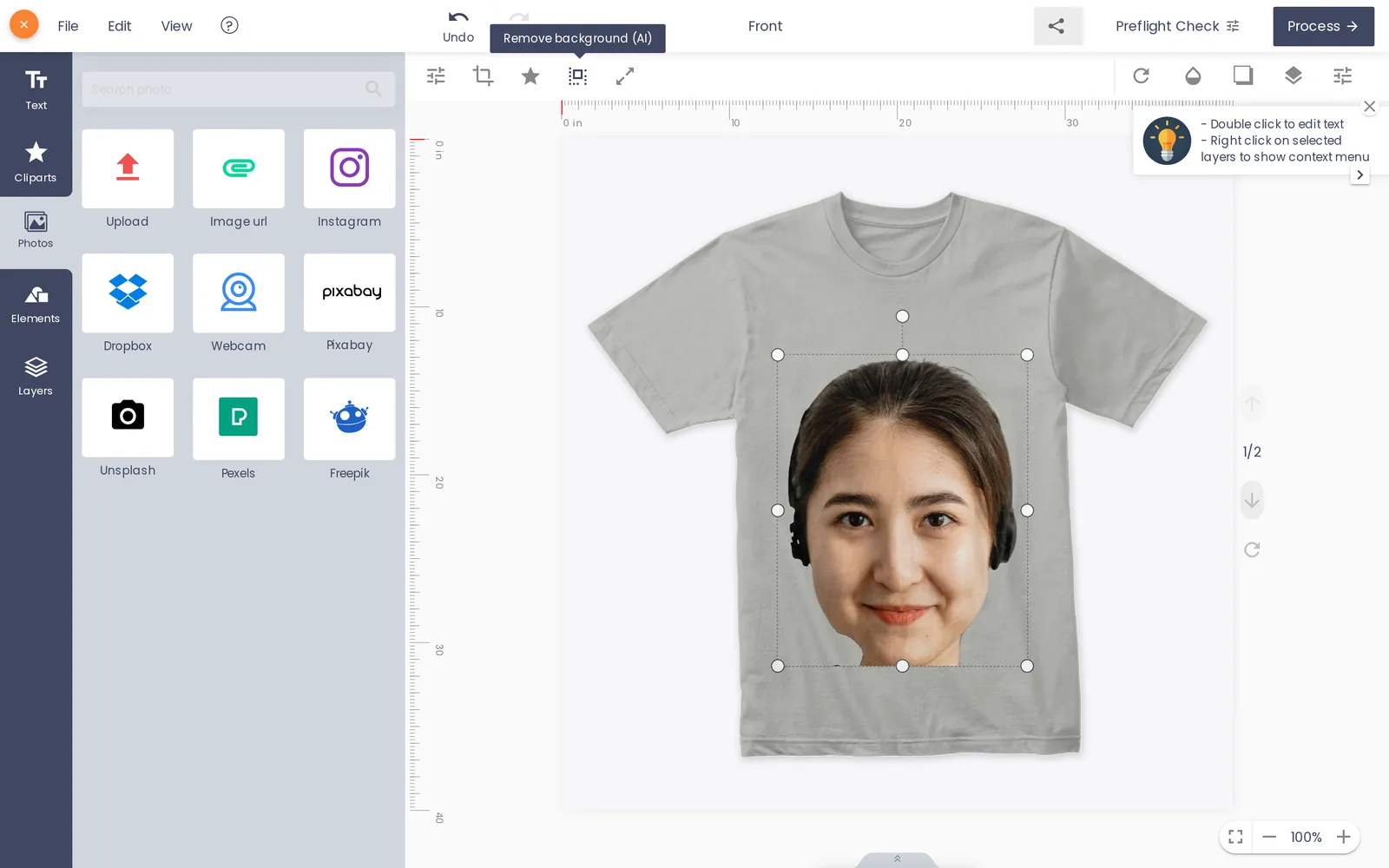Click the rotation handle above the image
1389x868 pixels.
click(x=902, y=316)
